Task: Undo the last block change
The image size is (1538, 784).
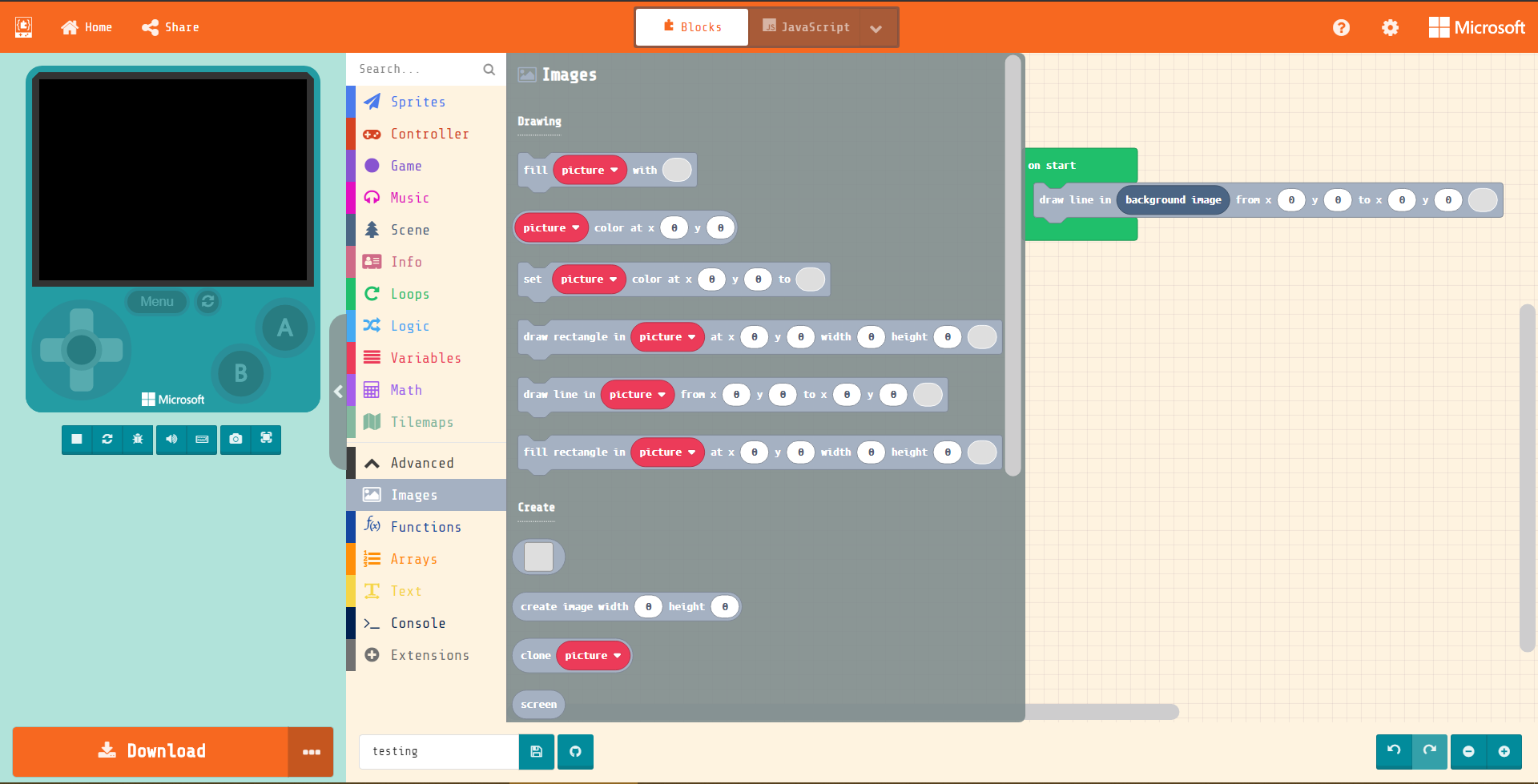Action: (x=1394, y=751)
